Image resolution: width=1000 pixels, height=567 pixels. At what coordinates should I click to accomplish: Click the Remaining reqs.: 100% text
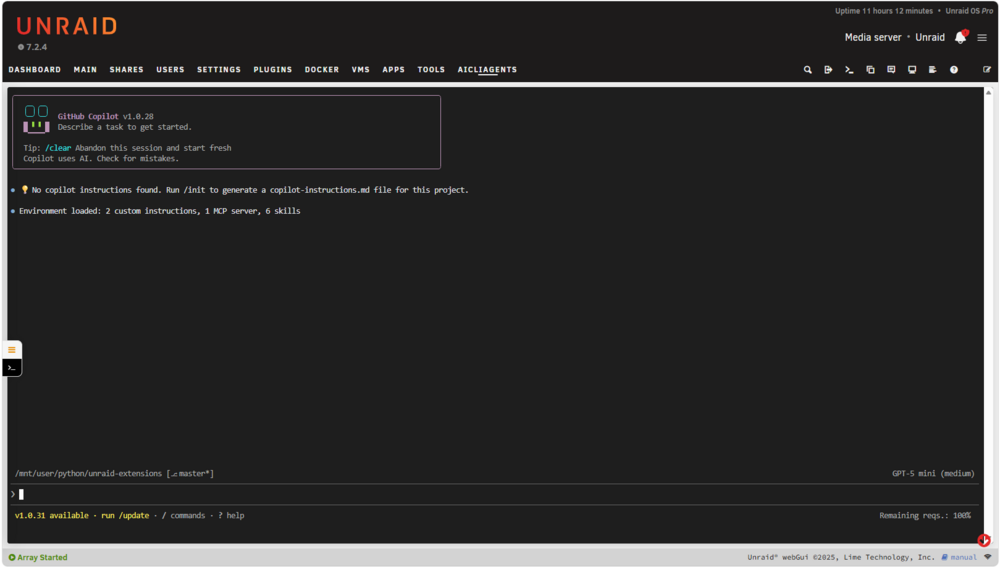[x=925, y=515]
